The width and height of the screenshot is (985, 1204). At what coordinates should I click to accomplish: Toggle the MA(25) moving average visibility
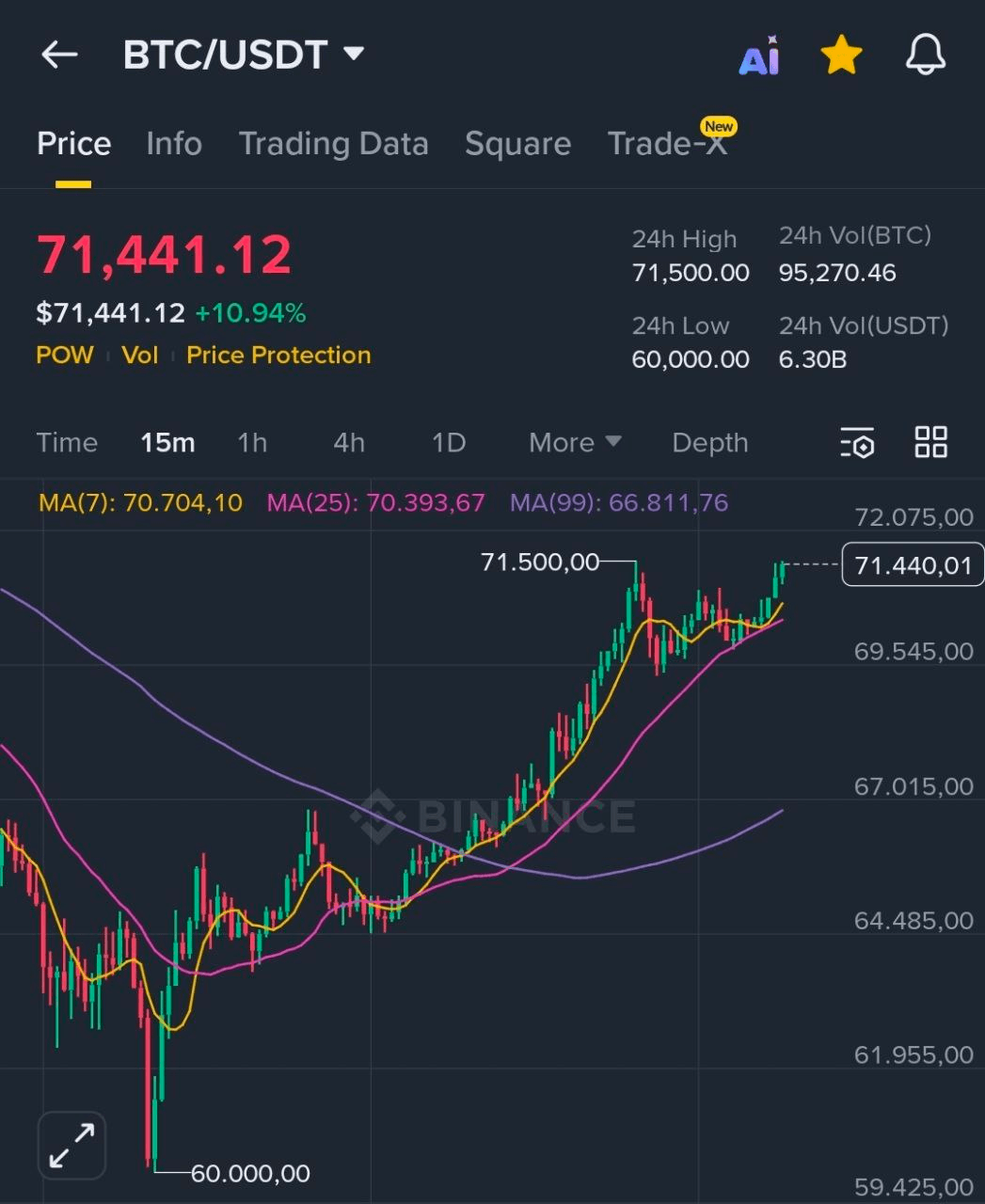pyautogui.click(x=376, y=502)
